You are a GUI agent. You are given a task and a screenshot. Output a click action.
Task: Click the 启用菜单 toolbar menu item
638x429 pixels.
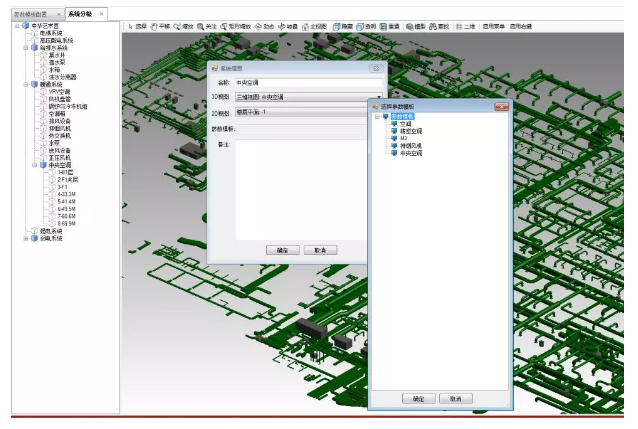pos(493,26)
